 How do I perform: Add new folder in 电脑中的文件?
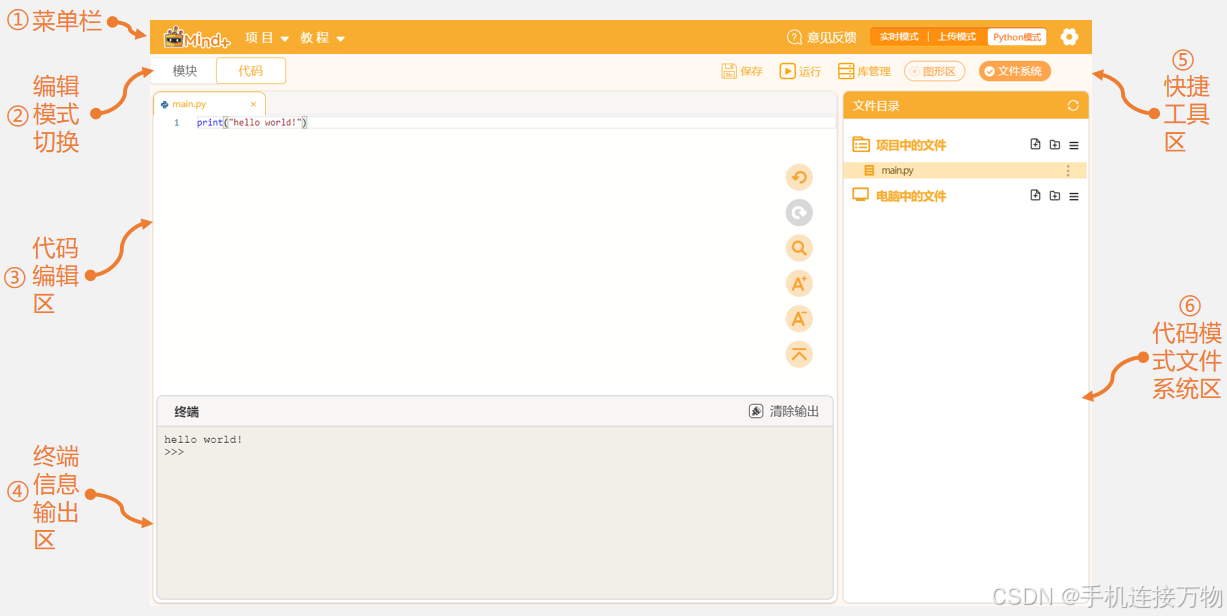[x=1055, y=195]
